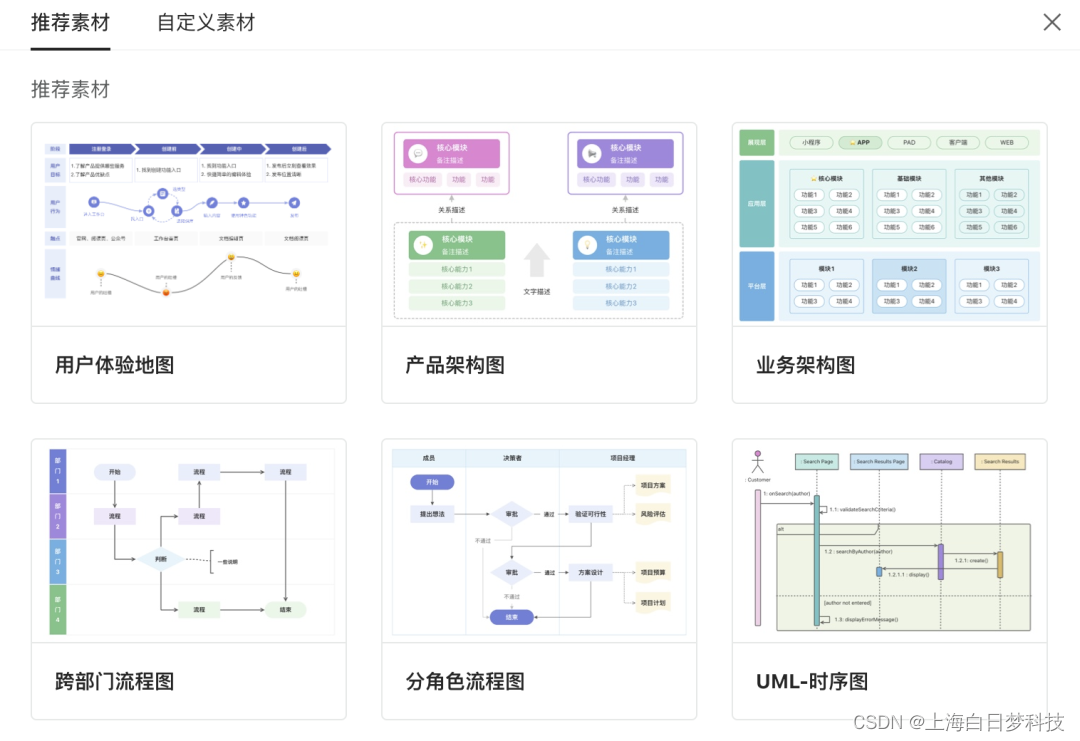Click the APP pill in 业务架构图 preview
This screenshot has width=1080, height=741.
coord(860,142)
